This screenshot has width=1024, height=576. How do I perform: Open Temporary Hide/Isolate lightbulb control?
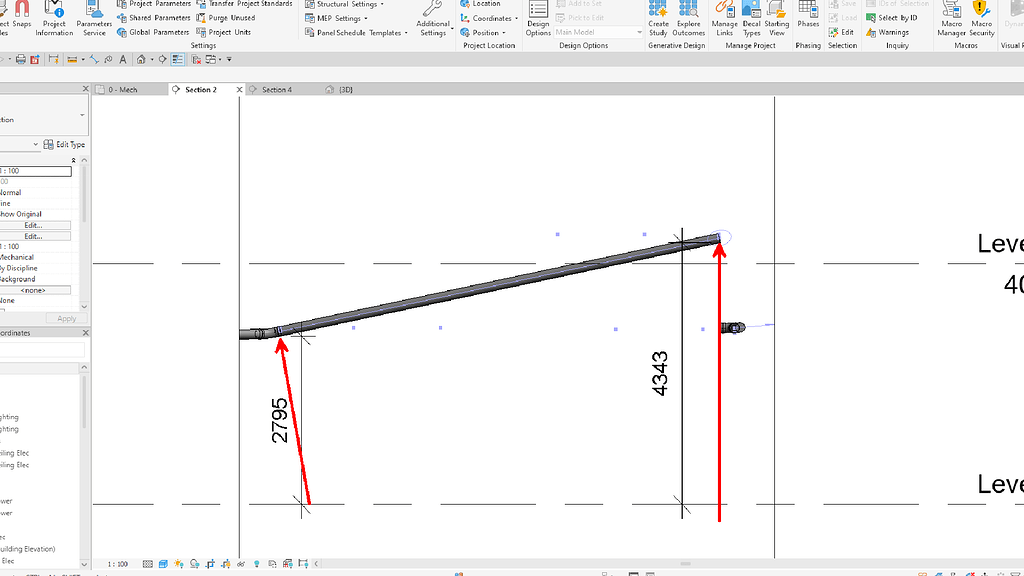pos(256,564)
